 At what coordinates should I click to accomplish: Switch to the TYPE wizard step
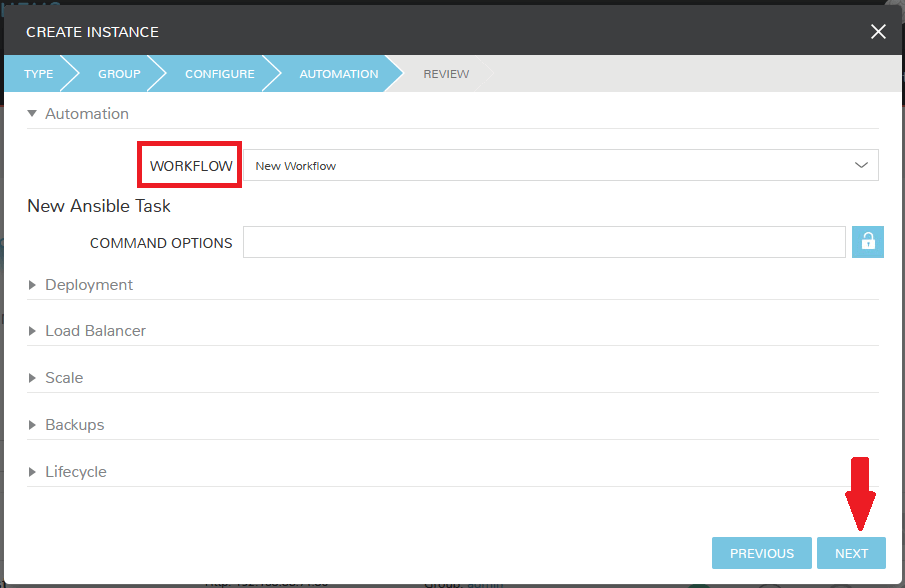tap(38, 73)
